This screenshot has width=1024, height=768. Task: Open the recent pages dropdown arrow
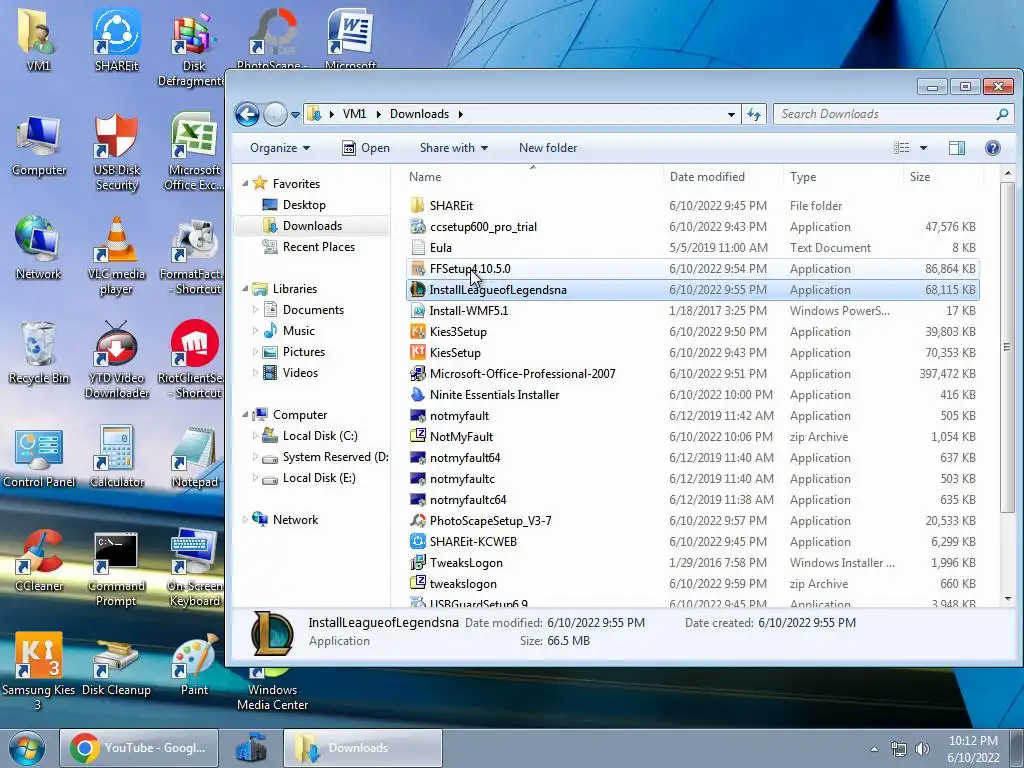click(295, 115)
